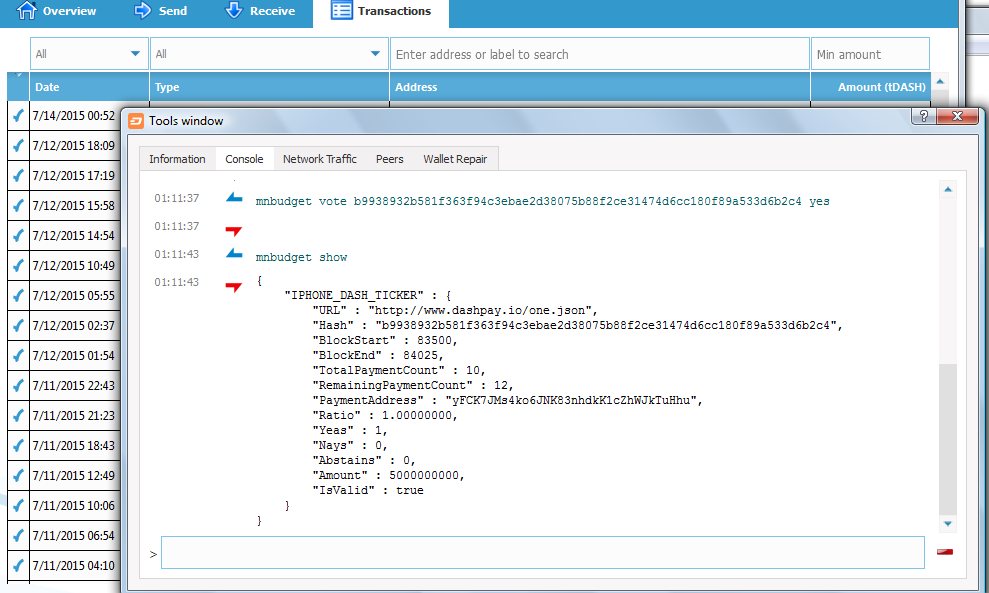The width and height of the screenshot is (989, 593).
Task: Click transactions table scroll-up arrow
Action: (940, 81)
